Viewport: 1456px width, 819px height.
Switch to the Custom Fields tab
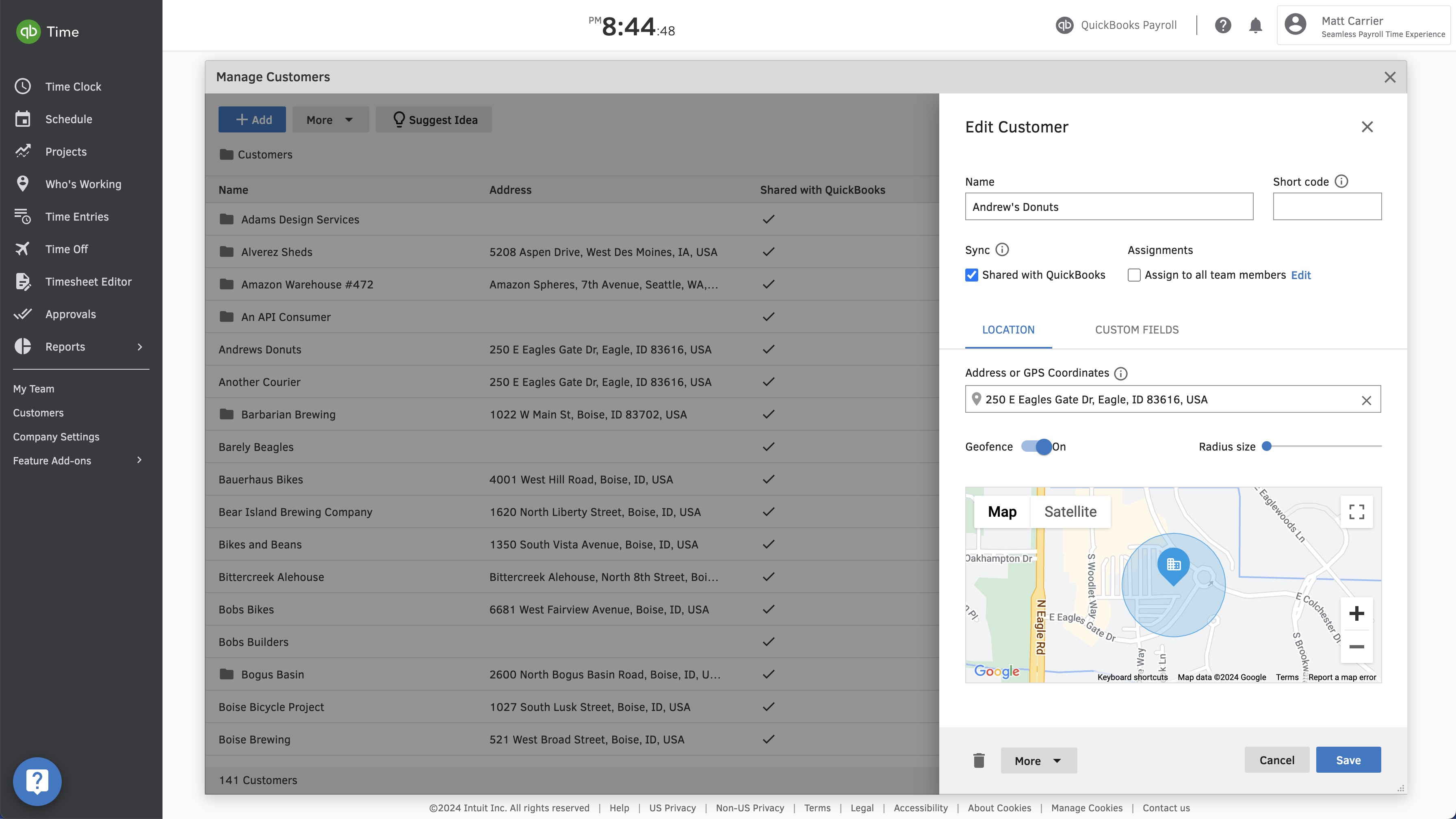(1137, 330)
